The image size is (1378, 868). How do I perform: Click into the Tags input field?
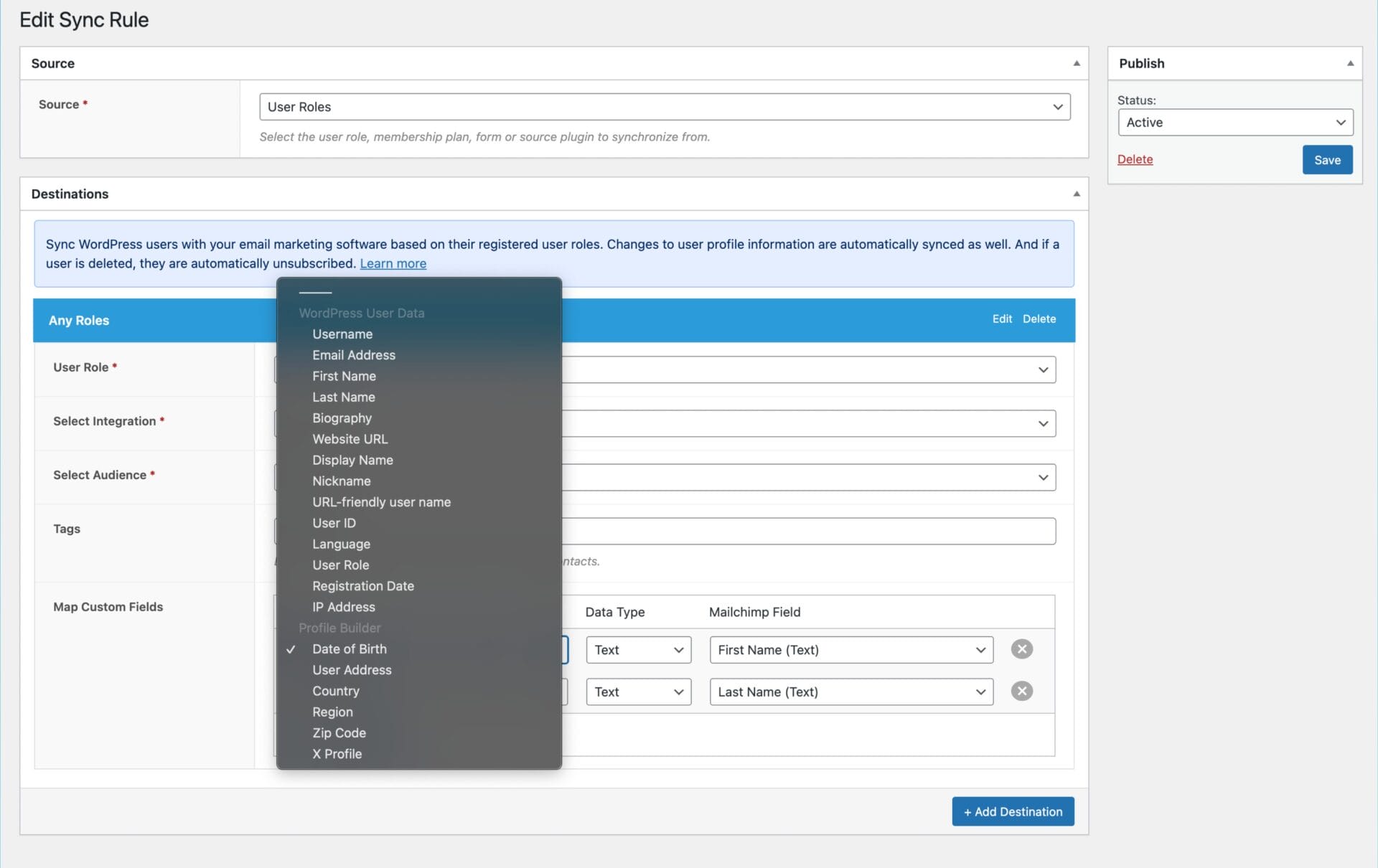point(809,531)
